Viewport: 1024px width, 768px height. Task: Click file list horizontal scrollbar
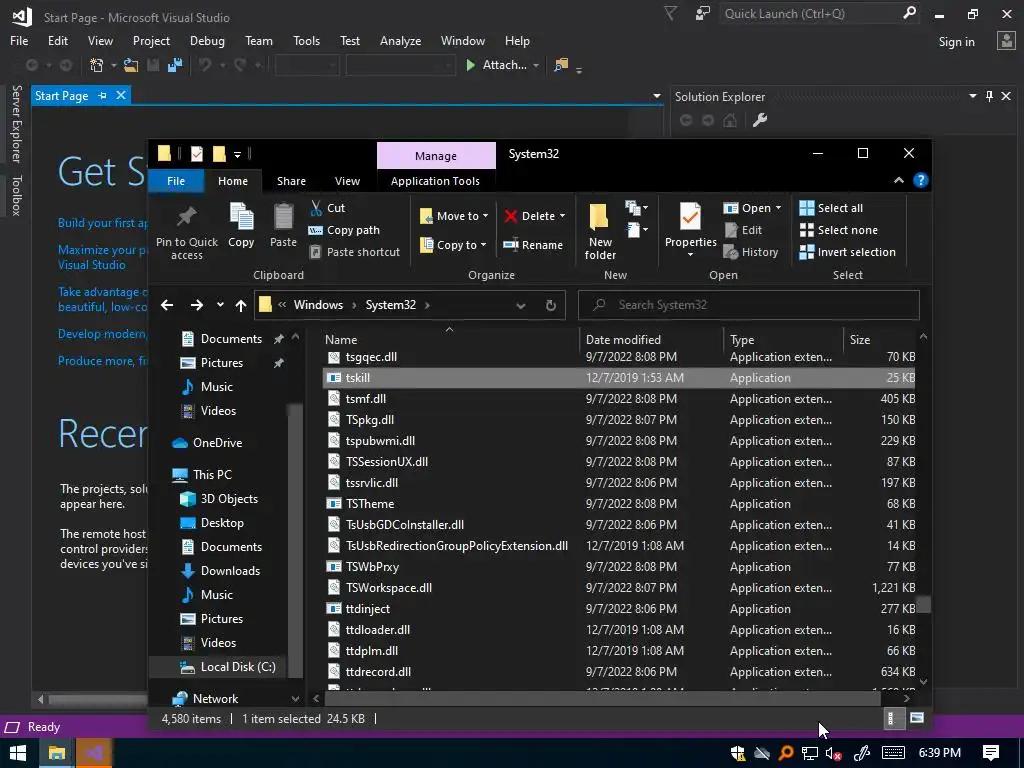click(602, 699)
